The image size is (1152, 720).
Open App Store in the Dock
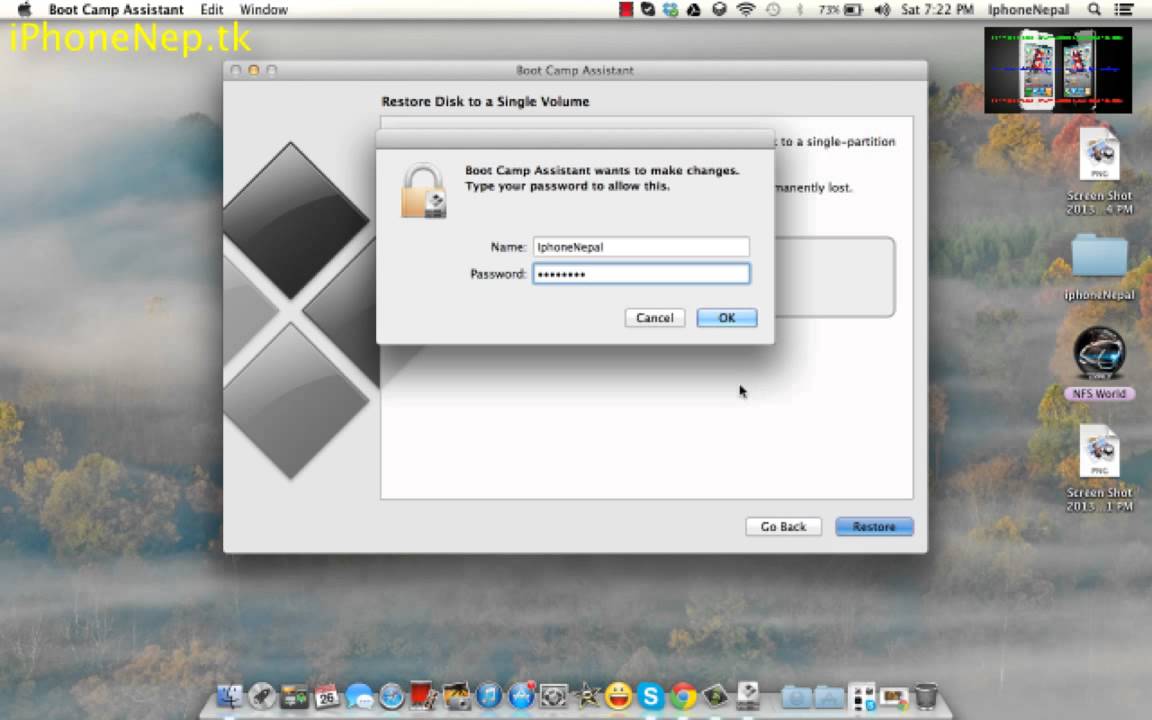pyautogui.click(x=522, y=696)
